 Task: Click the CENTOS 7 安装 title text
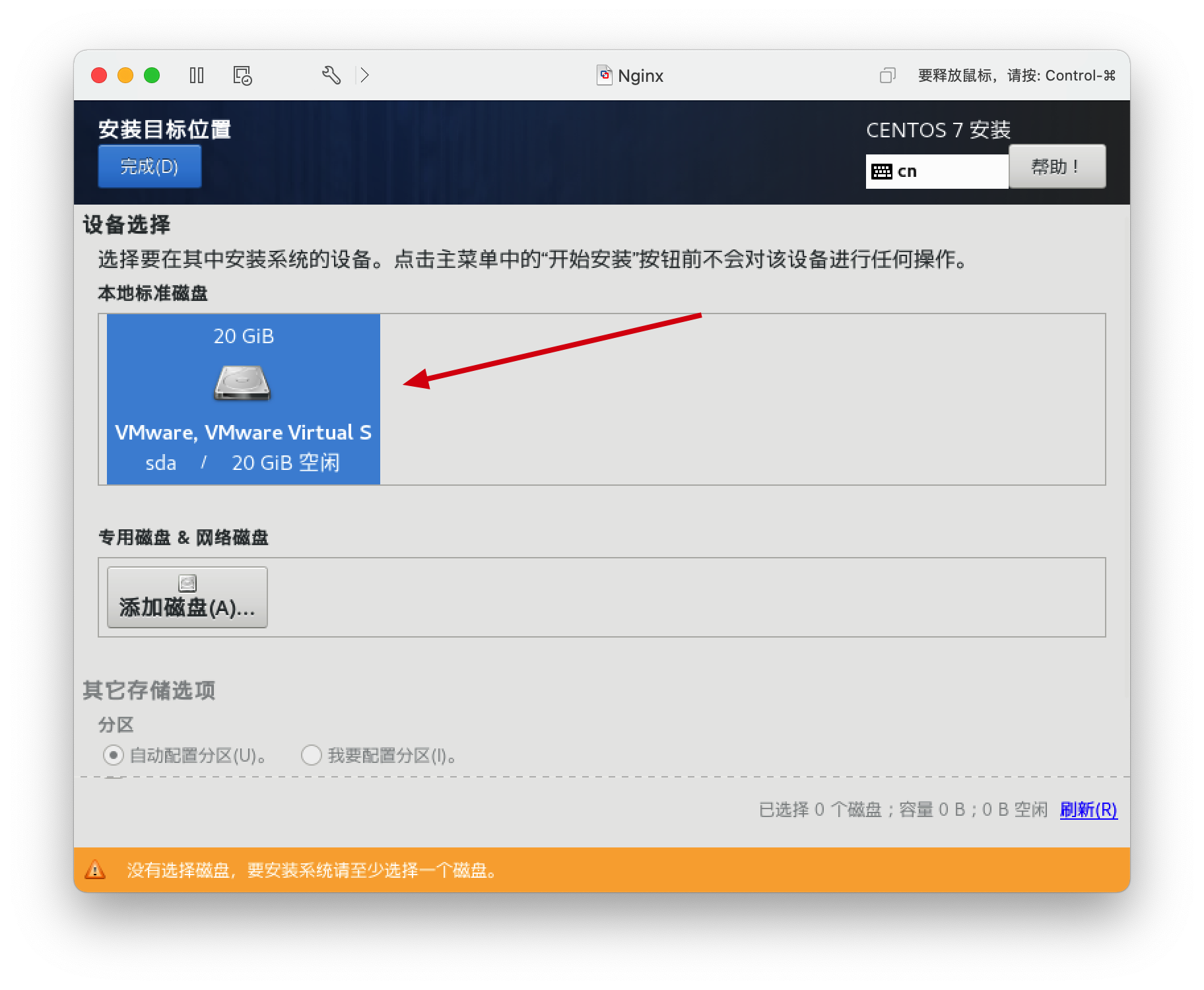(938, 130)
